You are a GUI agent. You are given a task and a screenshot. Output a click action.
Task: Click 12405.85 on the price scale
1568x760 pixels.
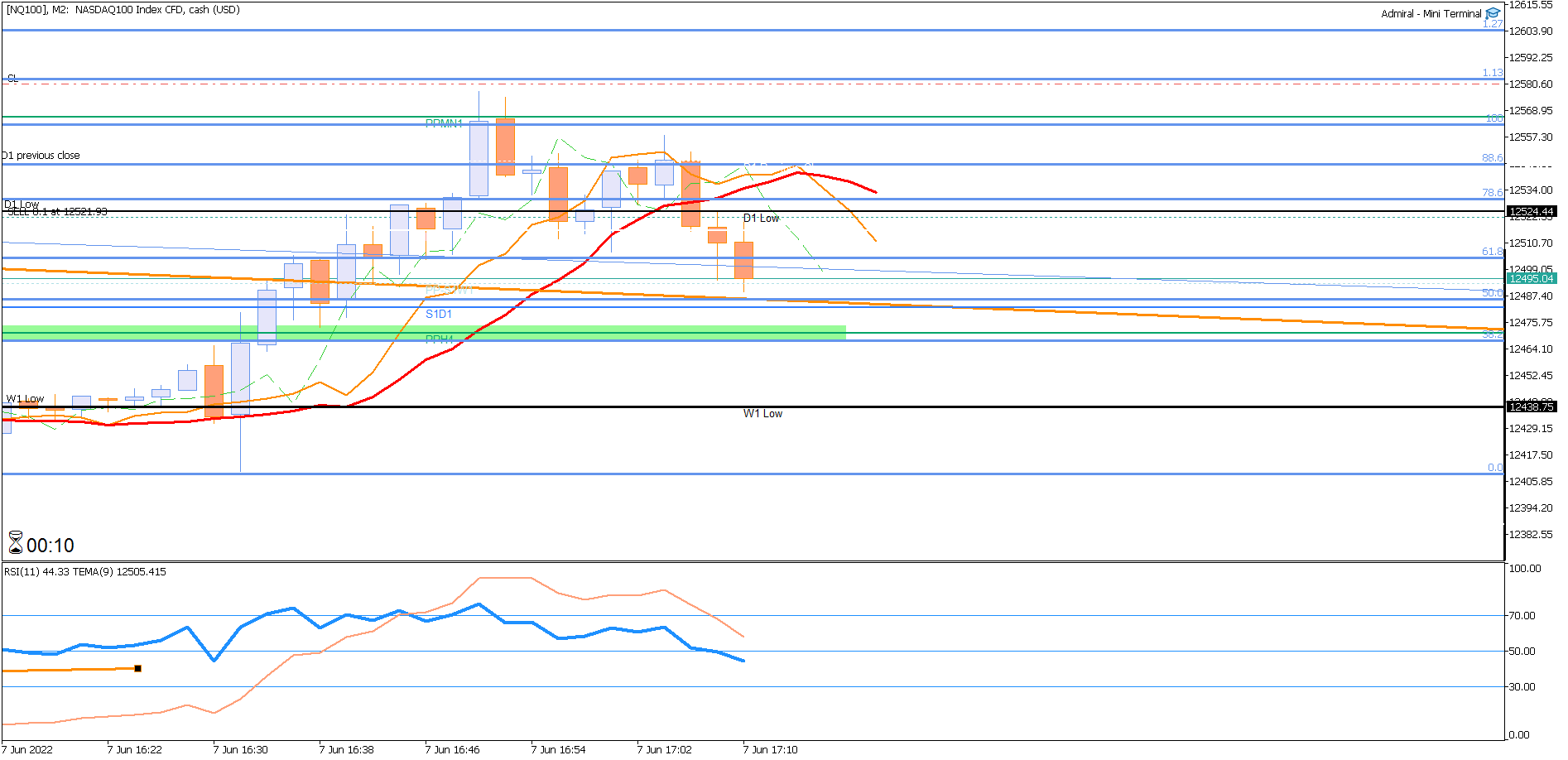pos(1531,482)
